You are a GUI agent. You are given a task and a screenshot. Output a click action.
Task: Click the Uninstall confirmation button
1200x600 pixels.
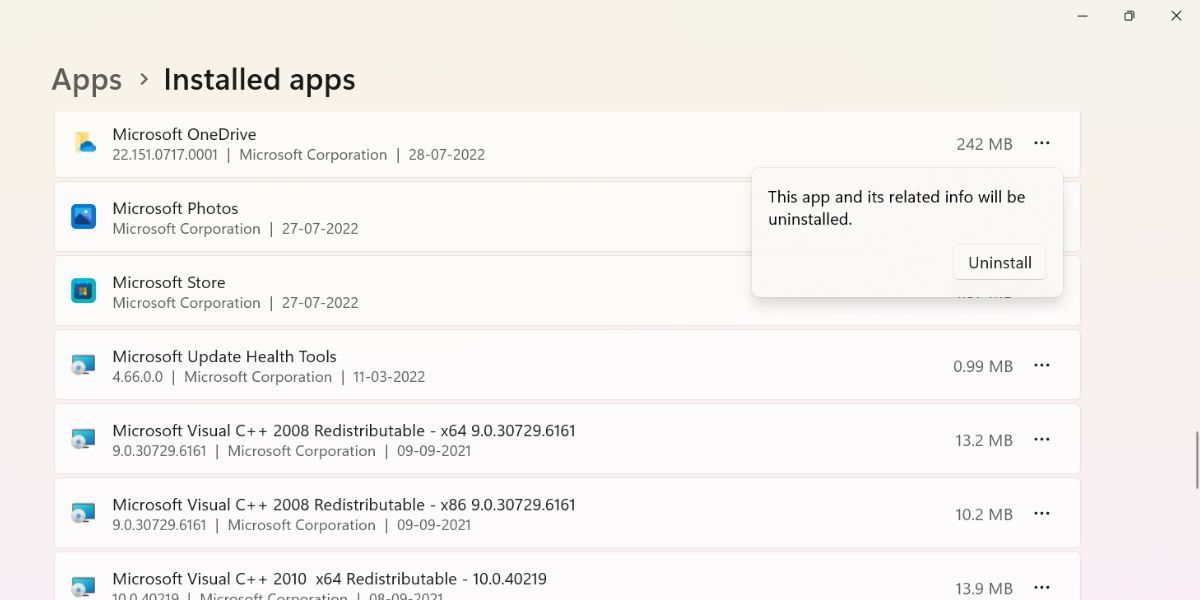pyautogui.click(x=999, y=262)
